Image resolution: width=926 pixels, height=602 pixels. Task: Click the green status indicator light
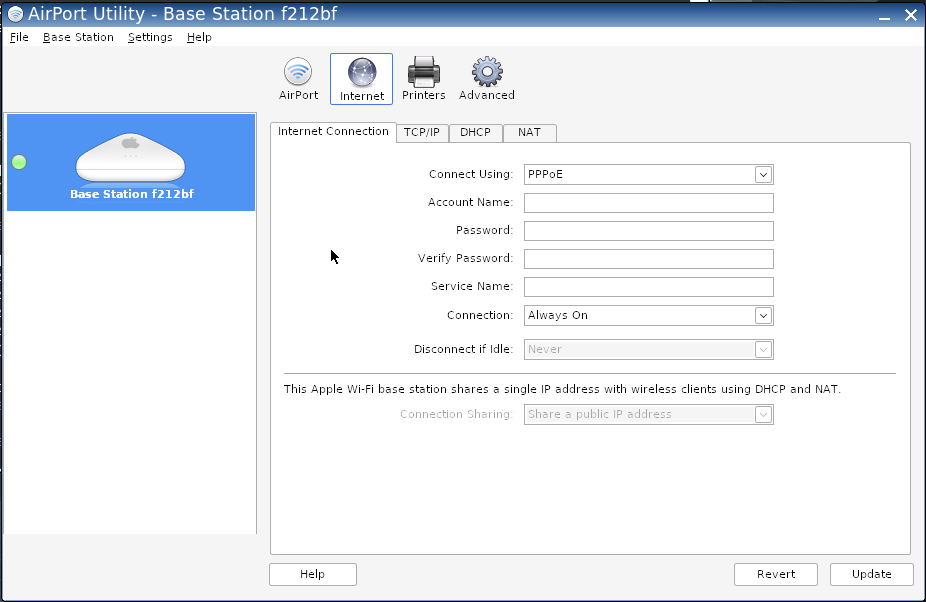[19, 162]
